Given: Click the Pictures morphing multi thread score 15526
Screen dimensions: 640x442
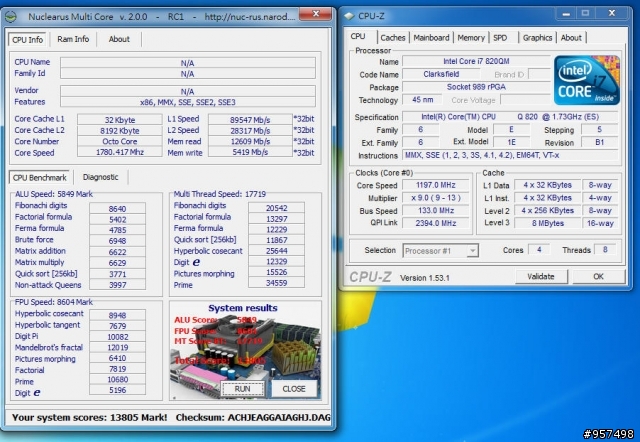Looking at the screenshot, I should [276, 272].
